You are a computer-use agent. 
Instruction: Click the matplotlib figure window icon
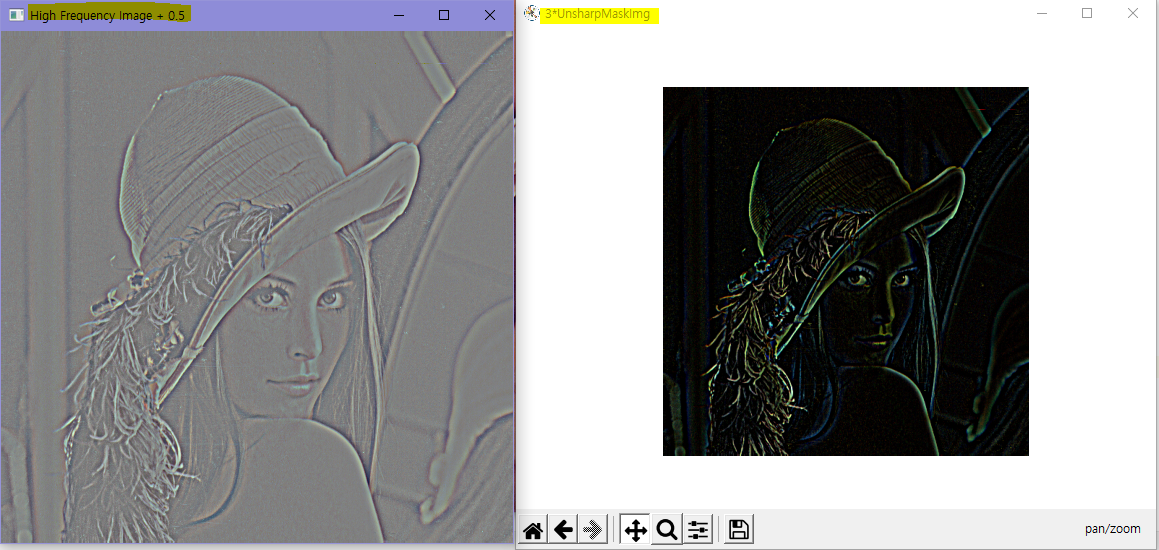(x=531, y=13)
